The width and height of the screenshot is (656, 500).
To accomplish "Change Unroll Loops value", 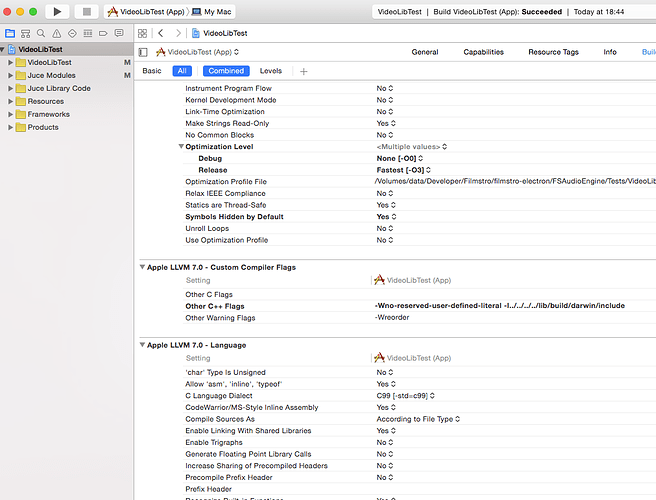I will click(384, 228).
